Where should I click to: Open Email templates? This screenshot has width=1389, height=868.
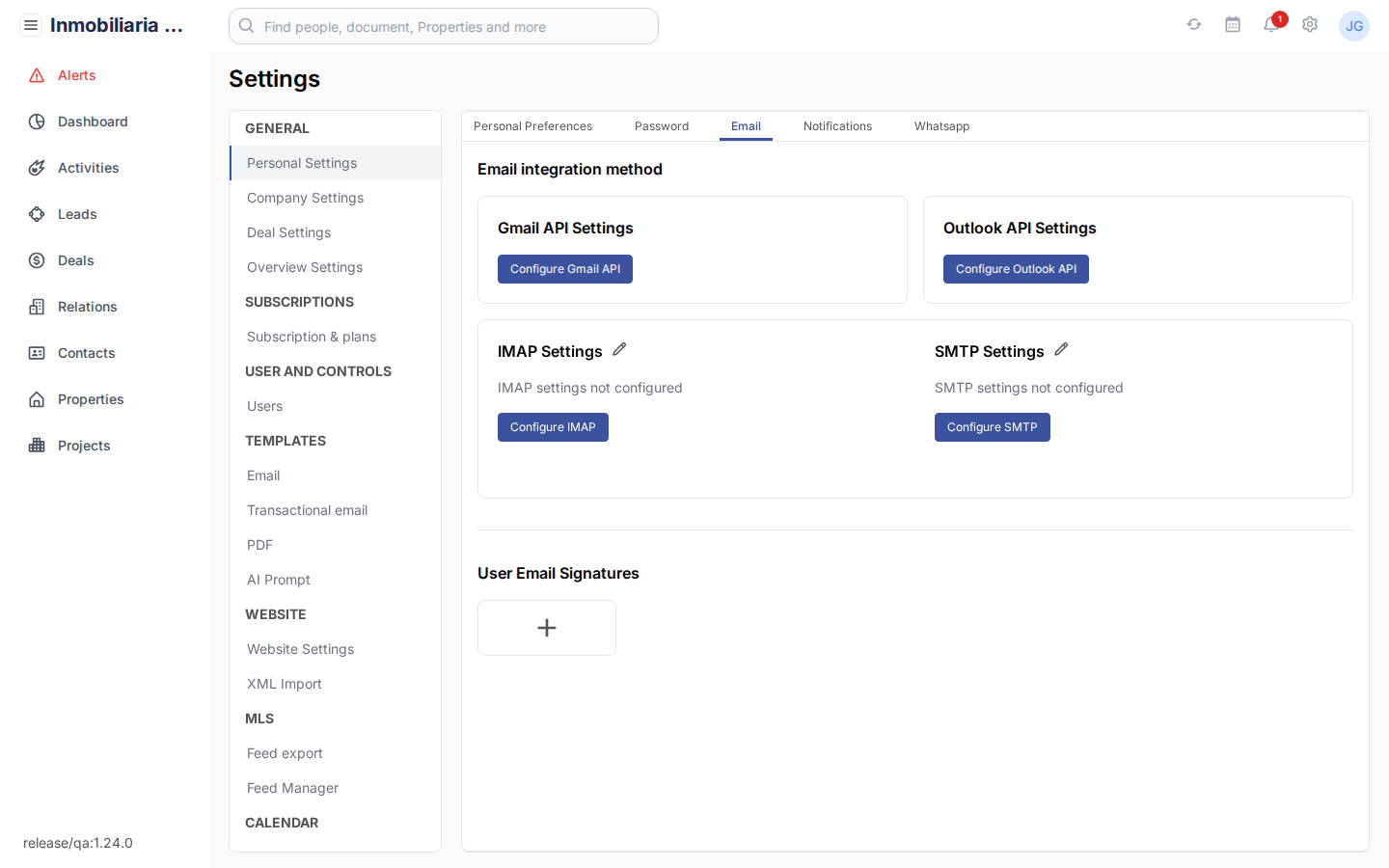(336, 475)
